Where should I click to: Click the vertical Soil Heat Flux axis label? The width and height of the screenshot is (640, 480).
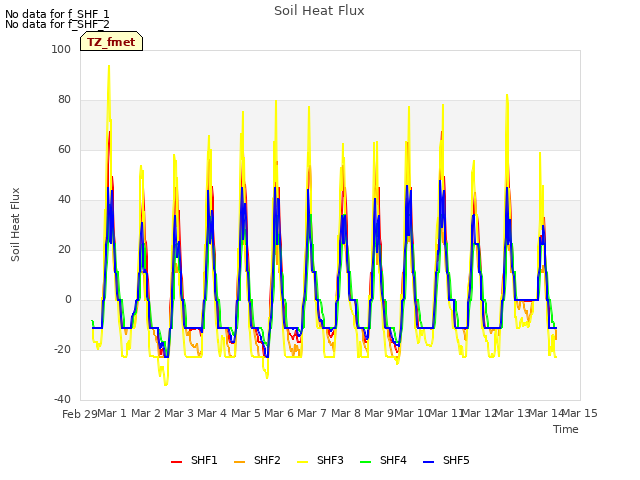(x=15, y=224)
